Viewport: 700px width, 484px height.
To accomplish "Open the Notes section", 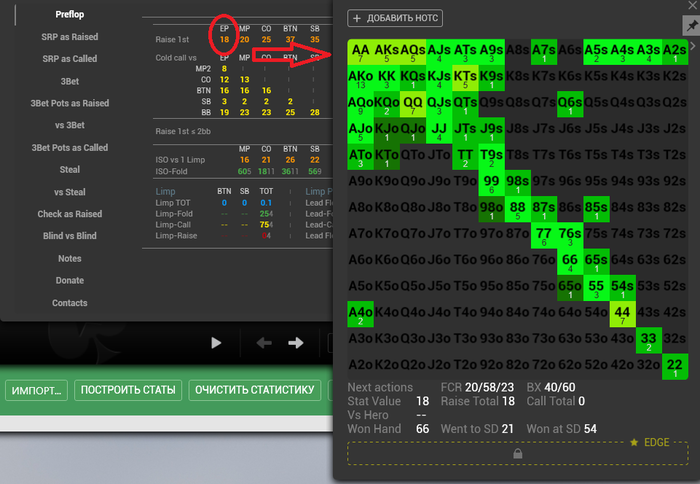I will (x=70, y=259).
